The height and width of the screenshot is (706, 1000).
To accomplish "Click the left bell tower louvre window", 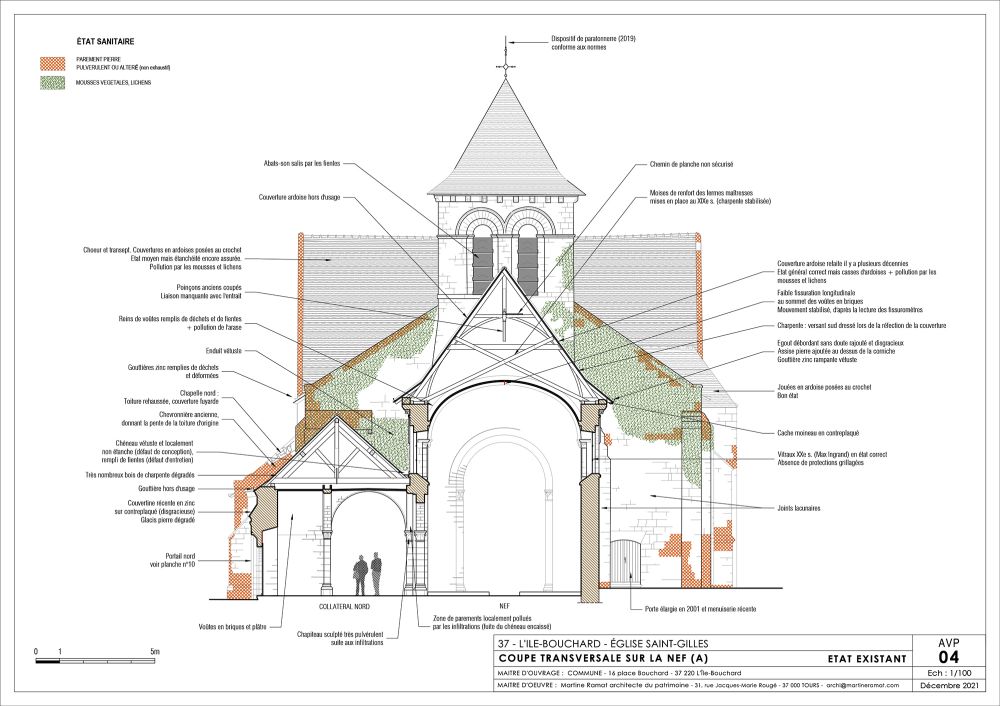I will click(483, 260).
